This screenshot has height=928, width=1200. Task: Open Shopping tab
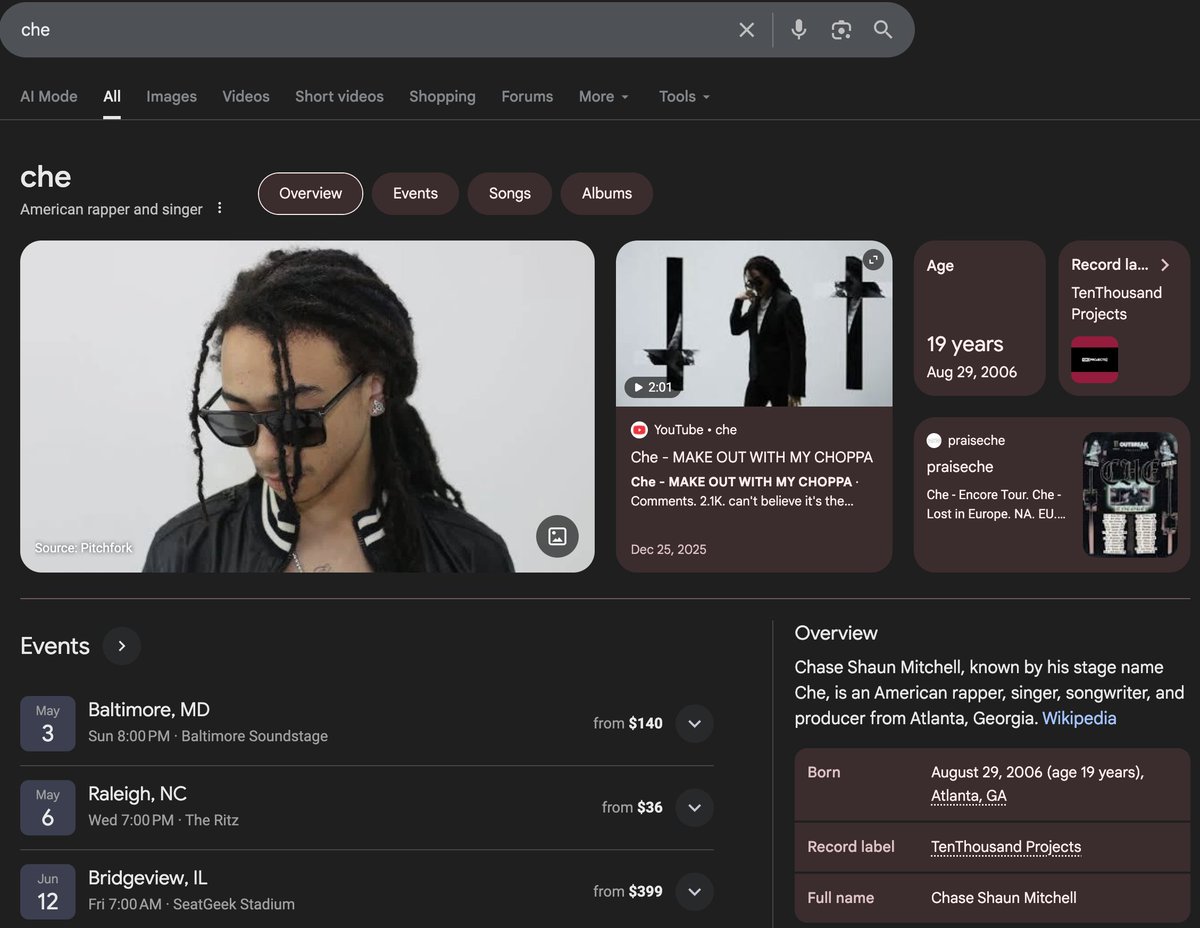[442, 96]
